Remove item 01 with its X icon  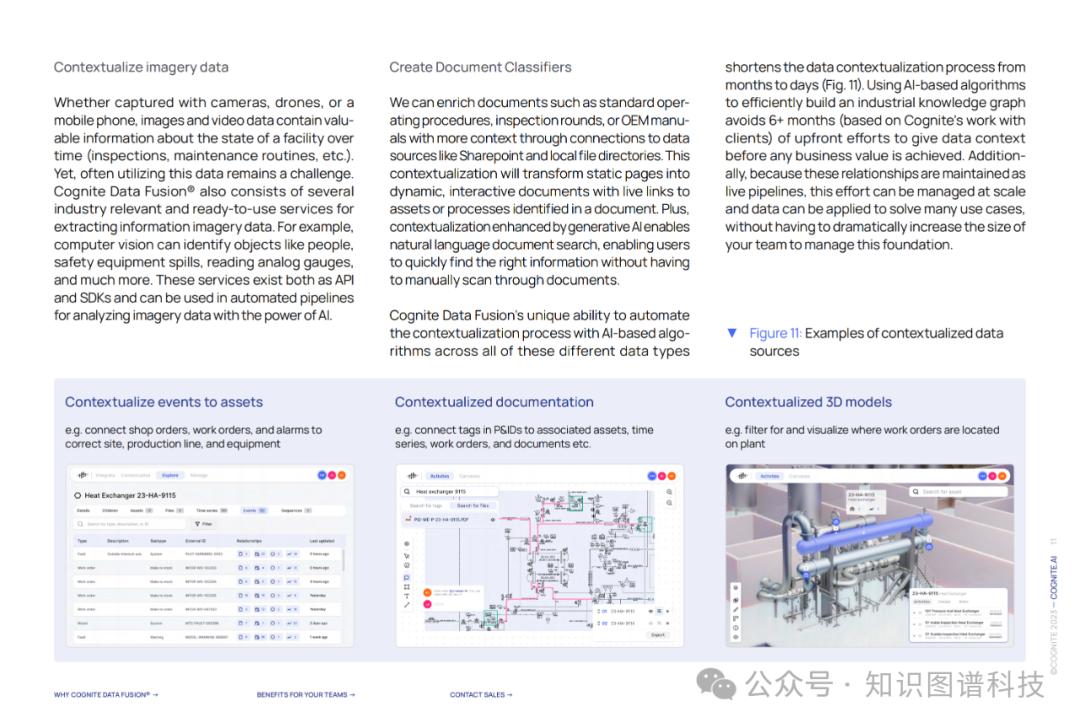[667, 611]
